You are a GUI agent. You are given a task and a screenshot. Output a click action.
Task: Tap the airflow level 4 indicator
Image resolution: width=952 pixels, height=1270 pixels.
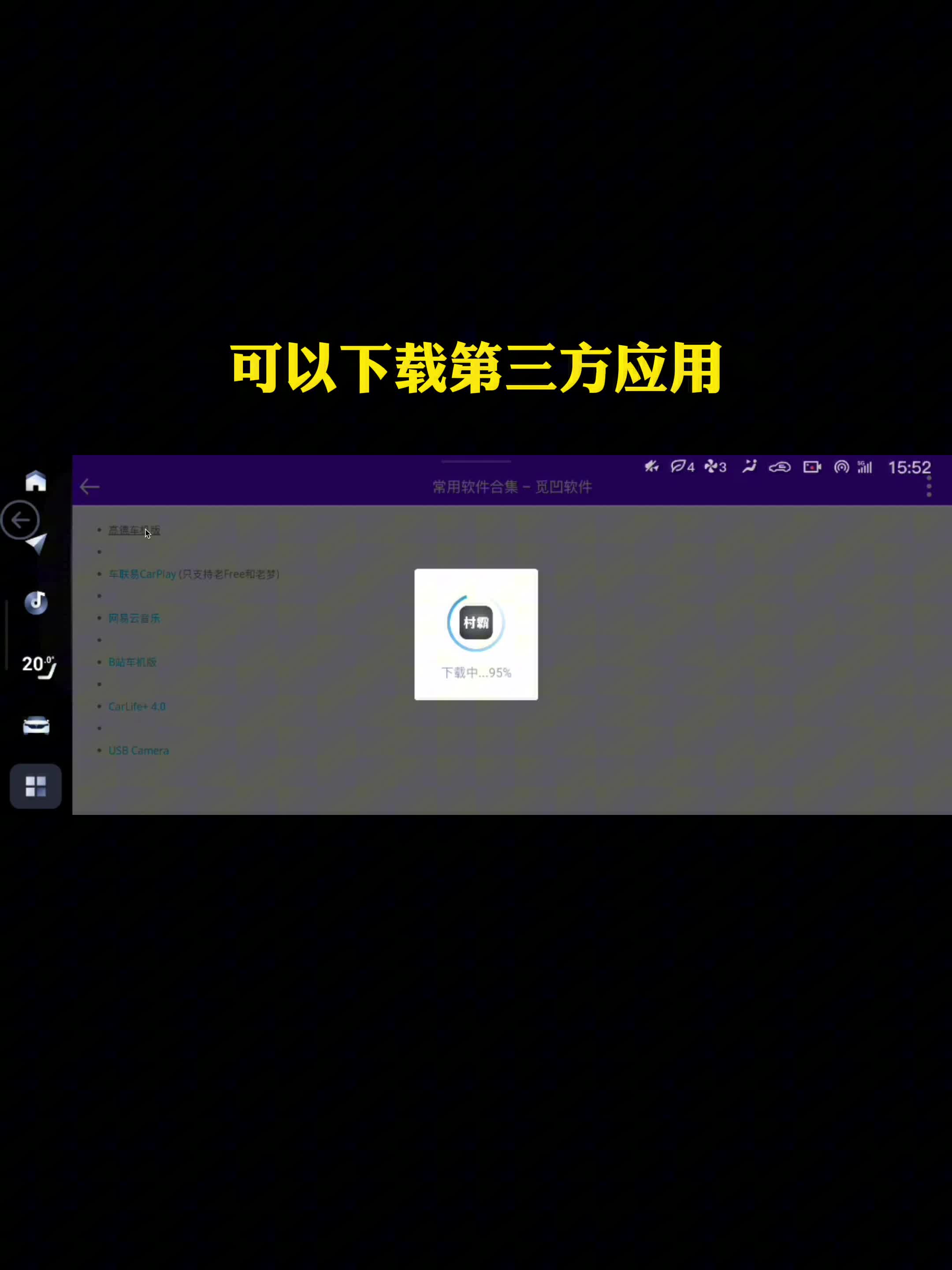(682, 467)
